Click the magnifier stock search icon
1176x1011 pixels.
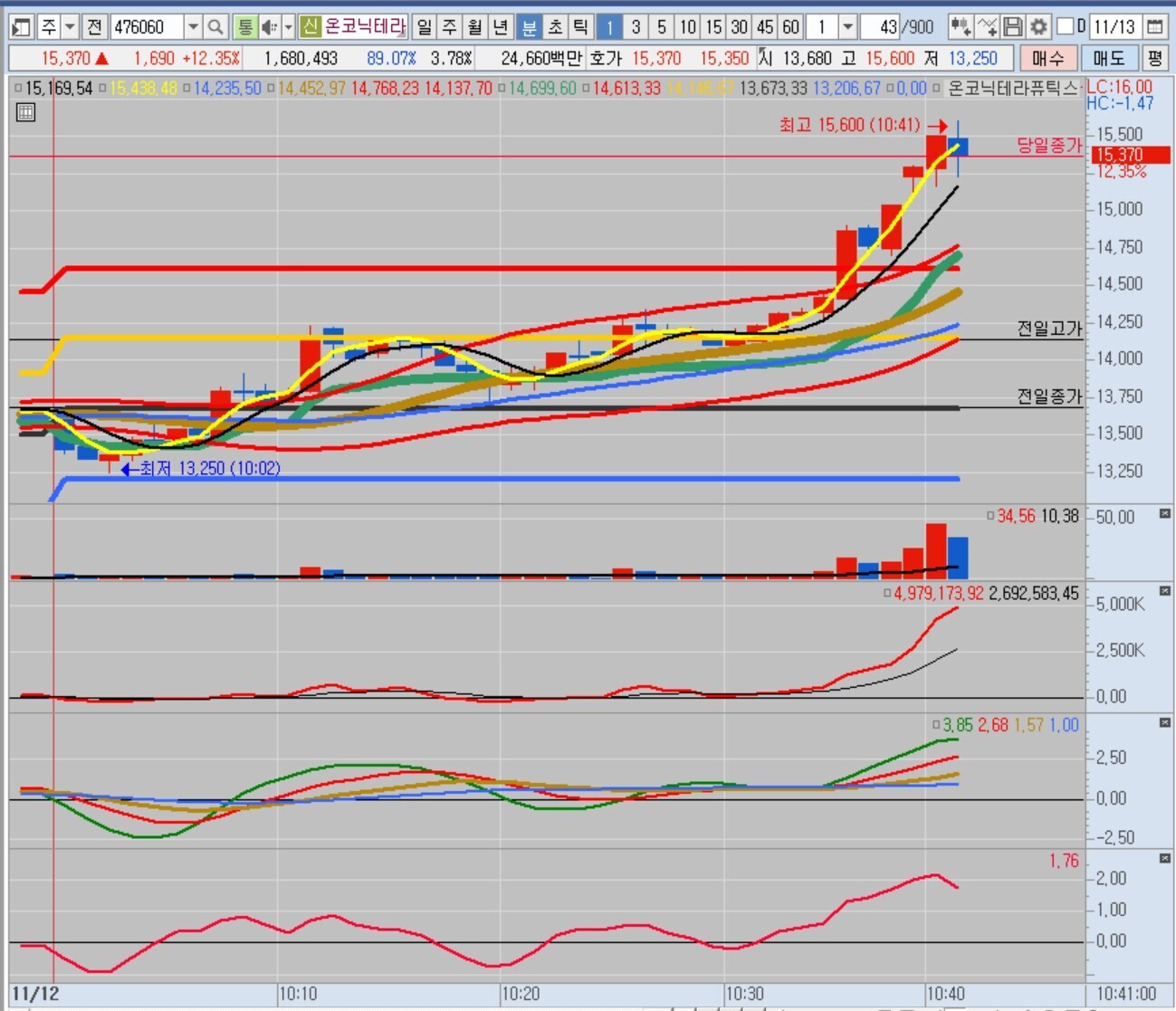point(215,27)
